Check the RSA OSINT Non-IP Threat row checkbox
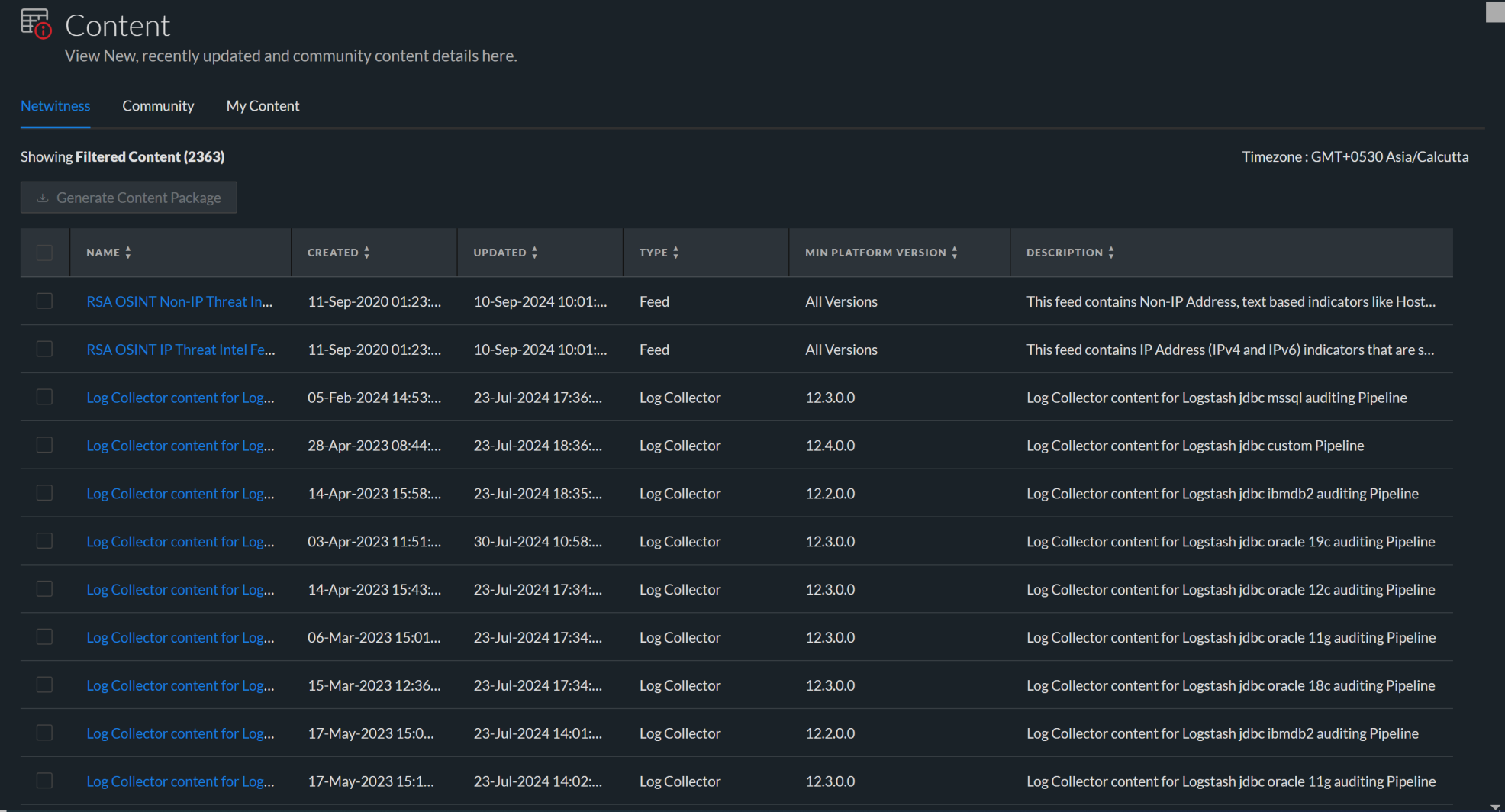1505x812 pixels. click(44, 301)
